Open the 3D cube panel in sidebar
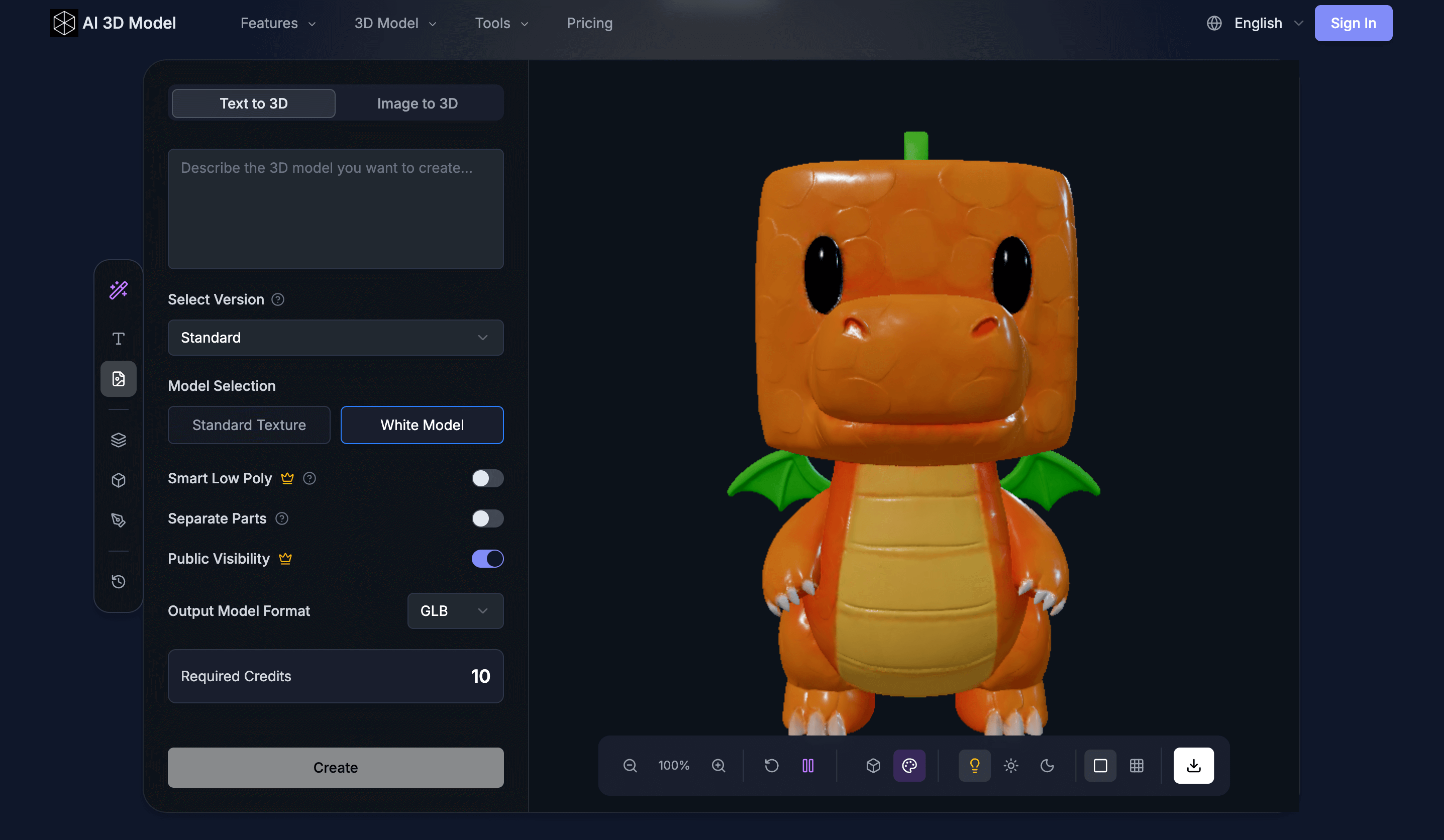The width and height of the screenshot is (1444, 840). point(119,480)
